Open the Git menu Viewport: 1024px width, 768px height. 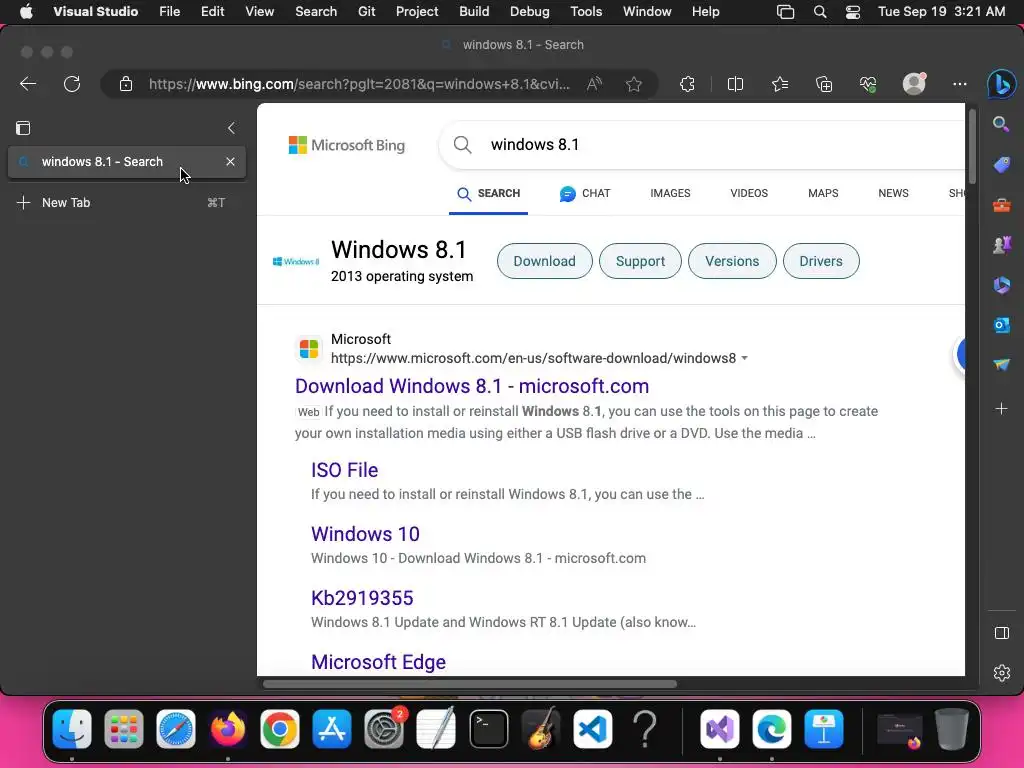click(366, 12)
